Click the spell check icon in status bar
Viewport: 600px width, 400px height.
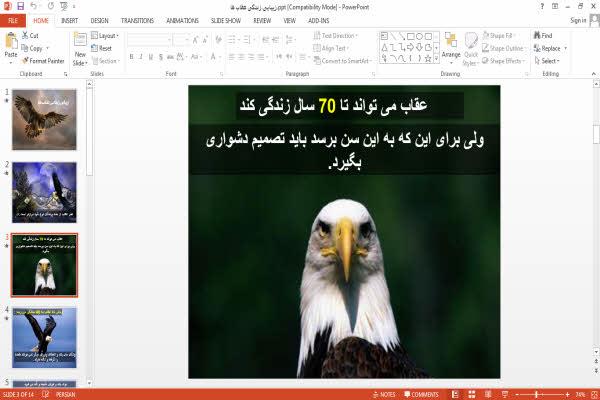click(x=46, y=394)
